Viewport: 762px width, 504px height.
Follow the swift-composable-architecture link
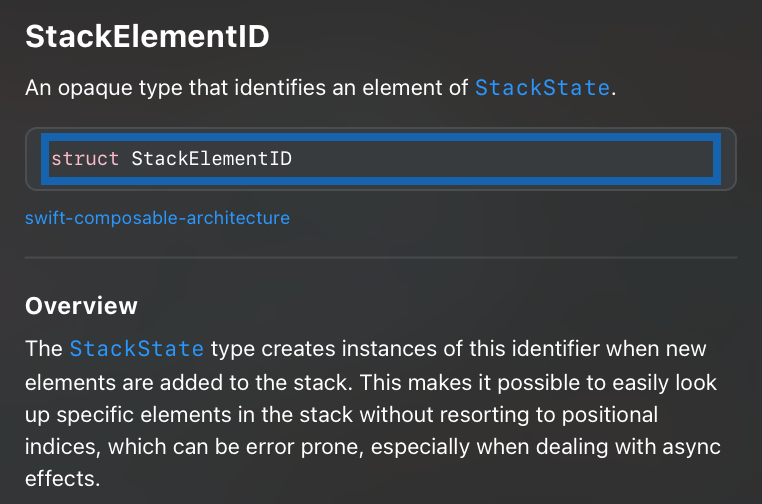[157, 217]
